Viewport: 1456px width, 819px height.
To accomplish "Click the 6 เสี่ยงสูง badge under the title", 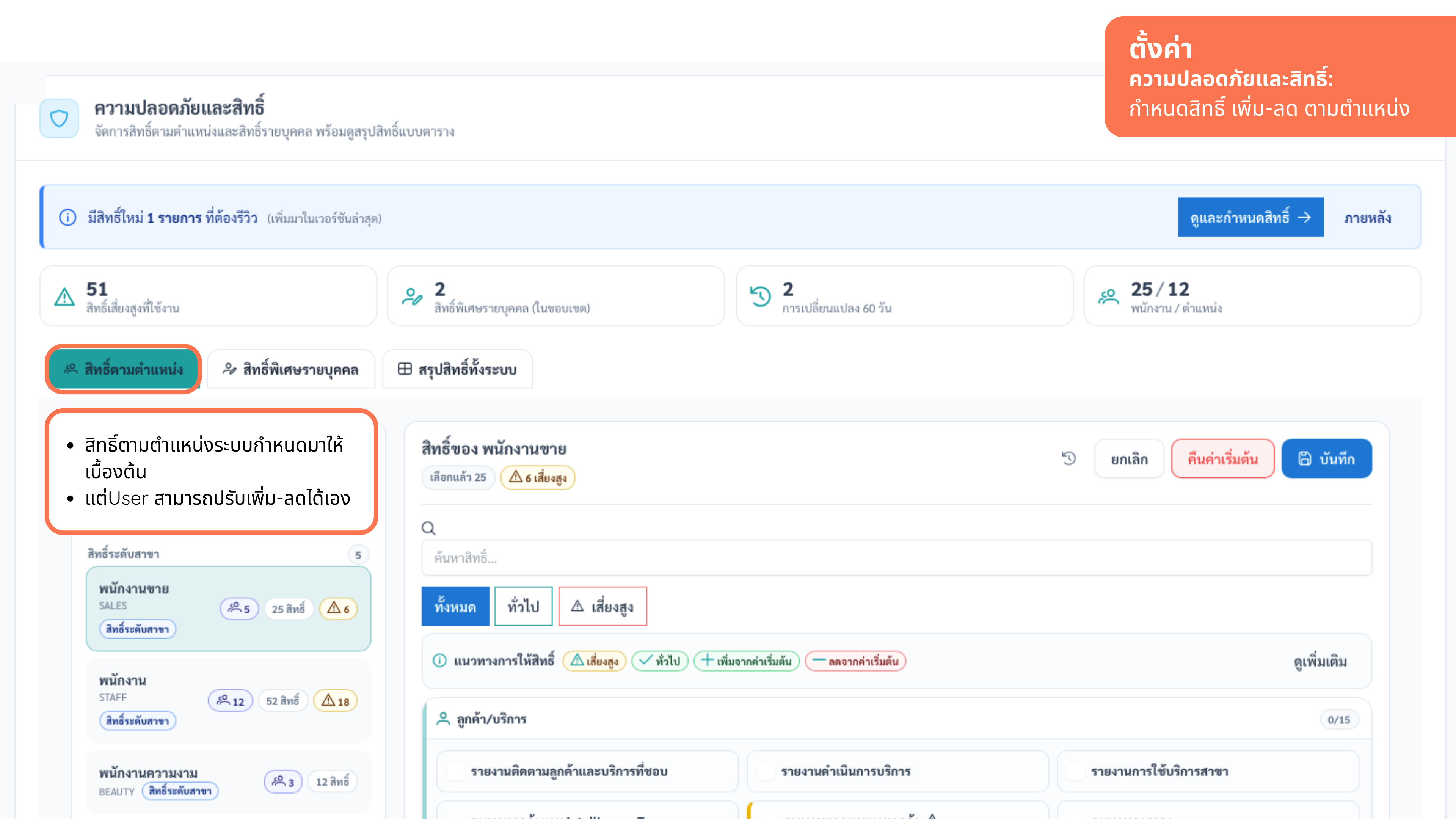I will tap(538, 478).
